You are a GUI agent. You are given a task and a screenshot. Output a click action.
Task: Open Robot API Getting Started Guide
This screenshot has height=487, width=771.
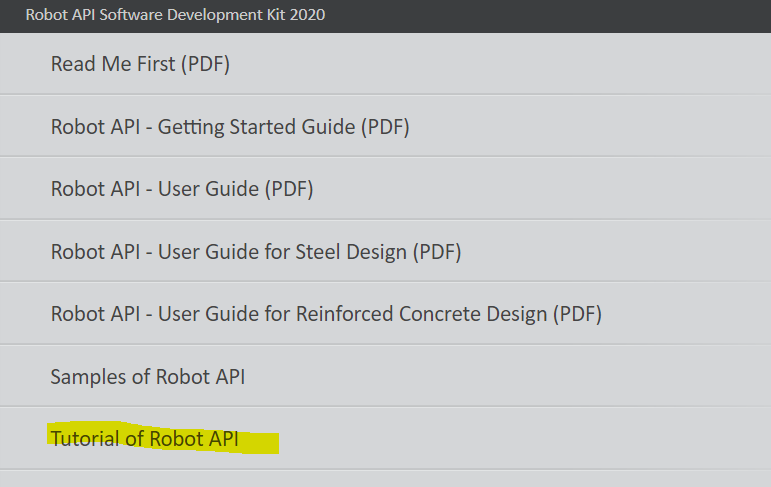[x=230, y=127]
